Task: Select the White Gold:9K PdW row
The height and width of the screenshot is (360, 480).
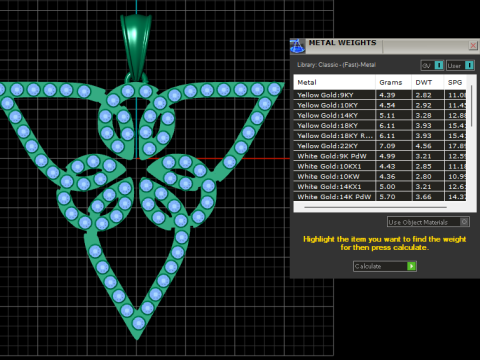Action: coord(380,156)
